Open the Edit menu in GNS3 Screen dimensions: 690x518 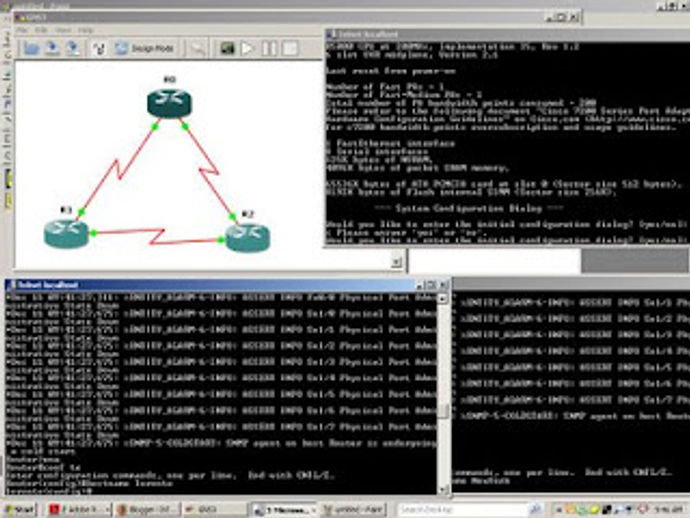click(x=41, y=30)
